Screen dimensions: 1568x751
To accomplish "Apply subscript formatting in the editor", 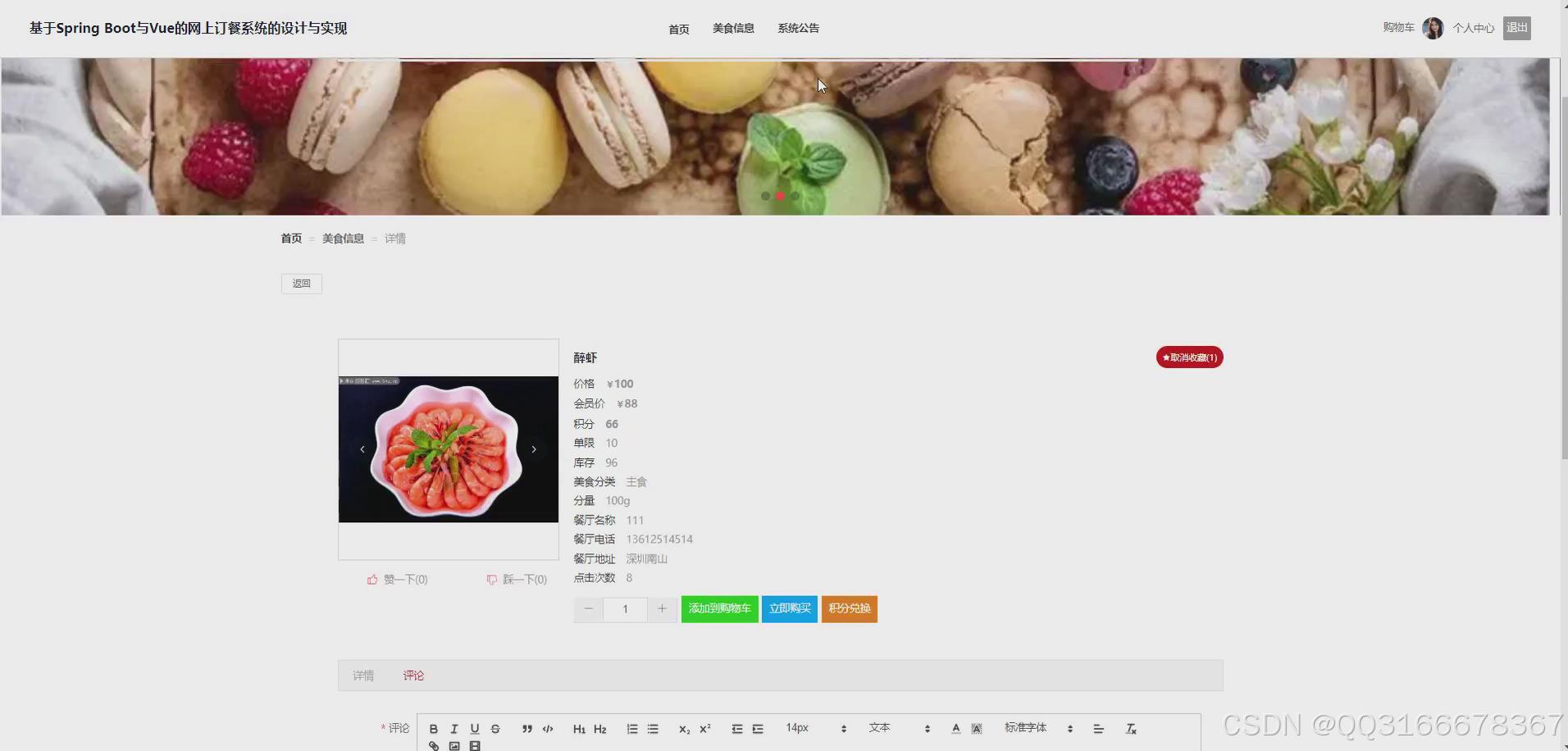I will (683, 729).
